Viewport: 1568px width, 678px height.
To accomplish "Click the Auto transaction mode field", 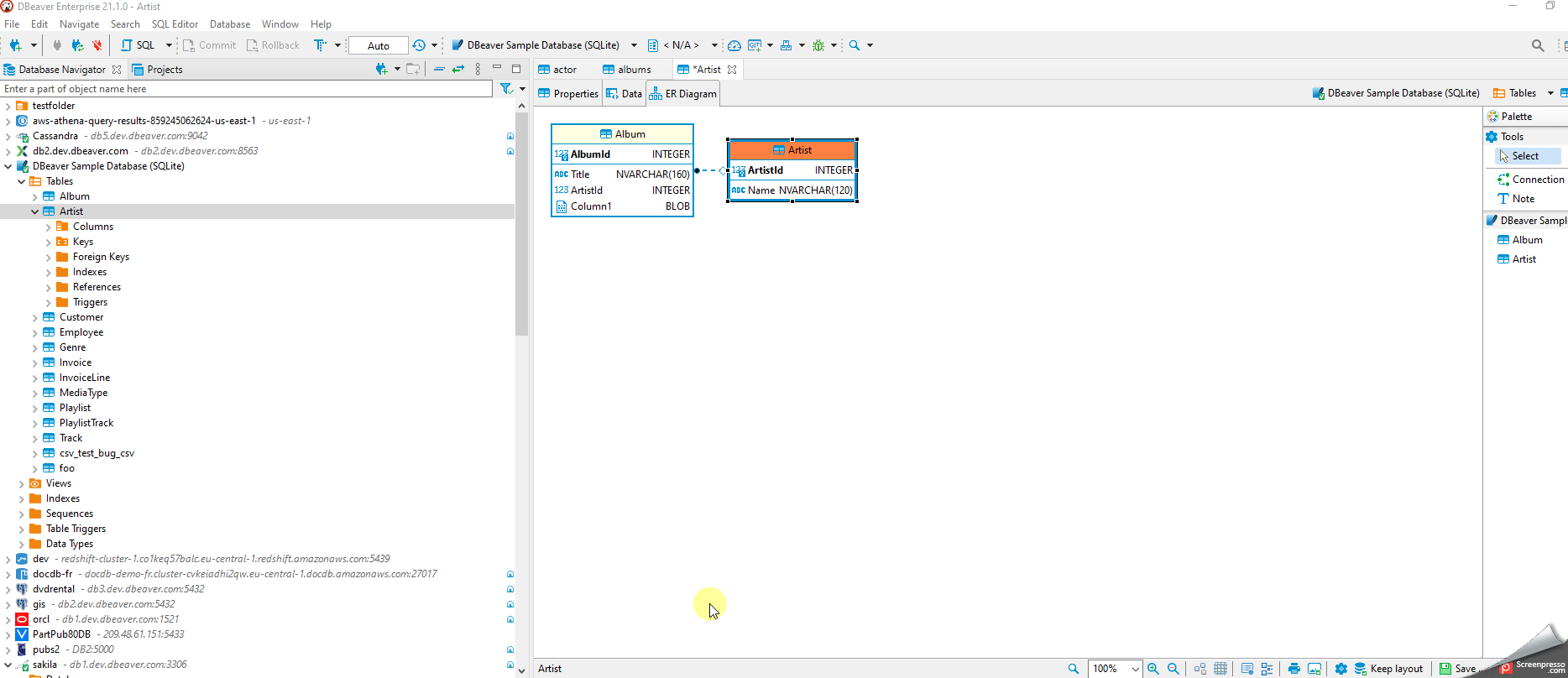I will 379,45.
